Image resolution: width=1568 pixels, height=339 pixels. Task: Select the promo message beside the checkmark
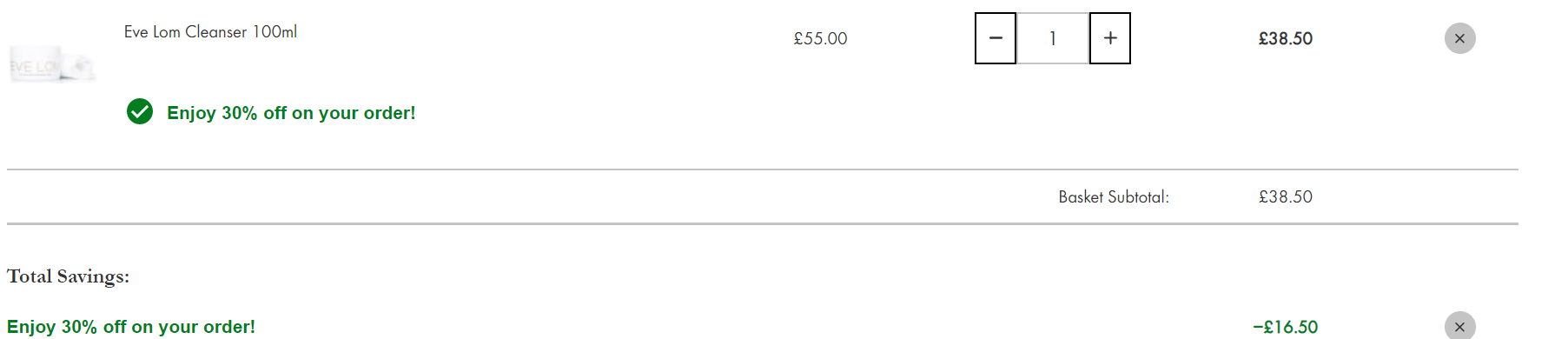291,113
